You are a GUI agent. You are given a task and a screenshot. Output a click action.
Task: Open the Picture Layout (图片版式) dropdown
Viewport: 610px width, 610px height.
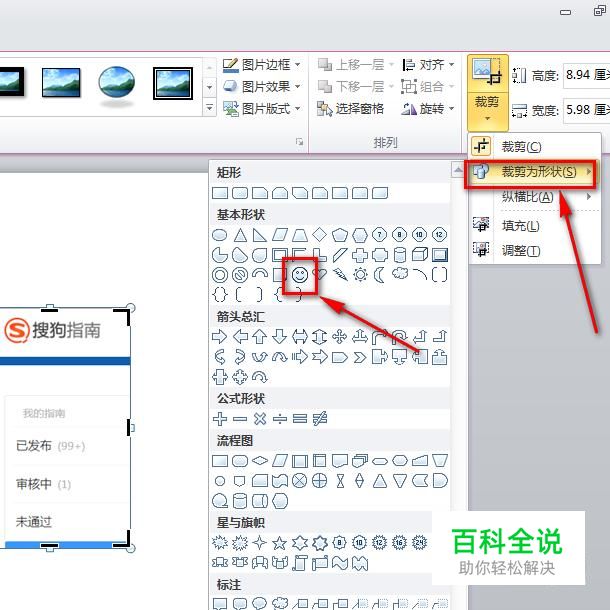(261, 109)
